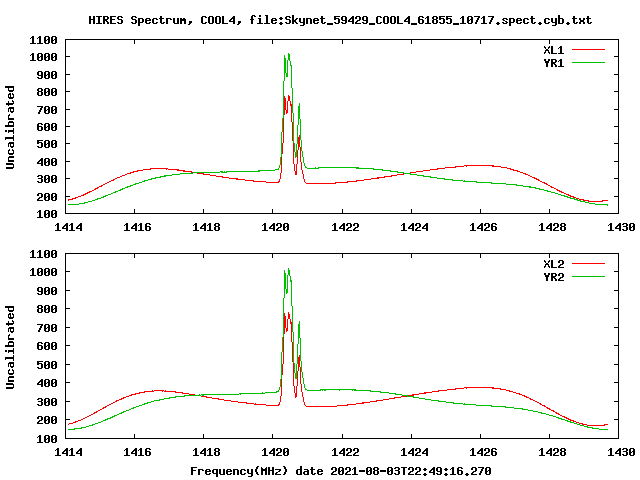Click the 1416 tick label of bottom plot
The width and height of the screenshot is (640, 480).
click(137, 452)
